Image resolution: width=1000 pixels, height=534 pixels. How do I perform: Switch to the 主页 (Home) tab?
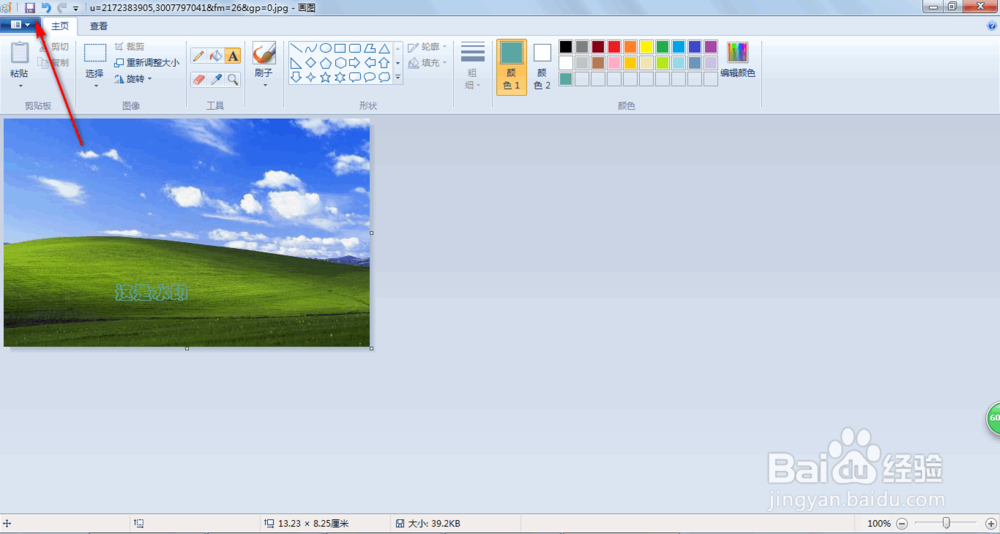coord(60,26)
